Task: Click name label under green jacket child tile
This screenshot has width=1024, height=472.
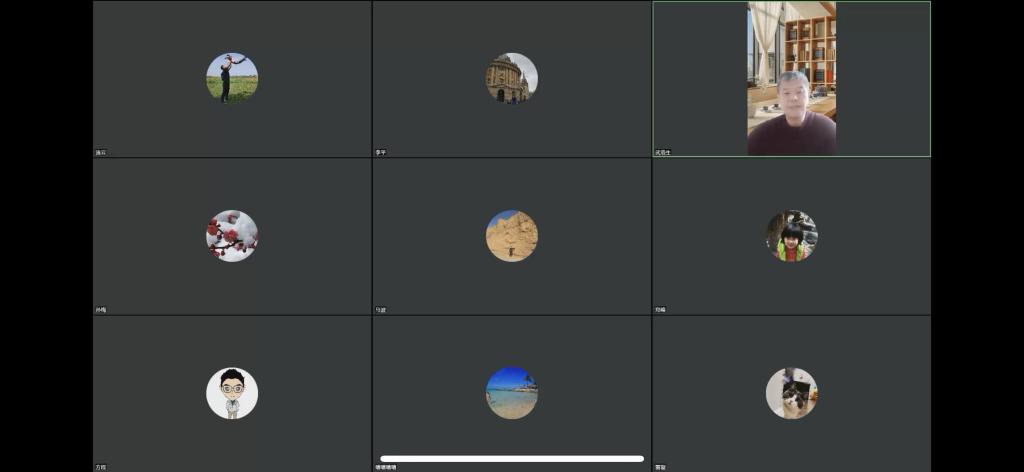Action: 660,310
